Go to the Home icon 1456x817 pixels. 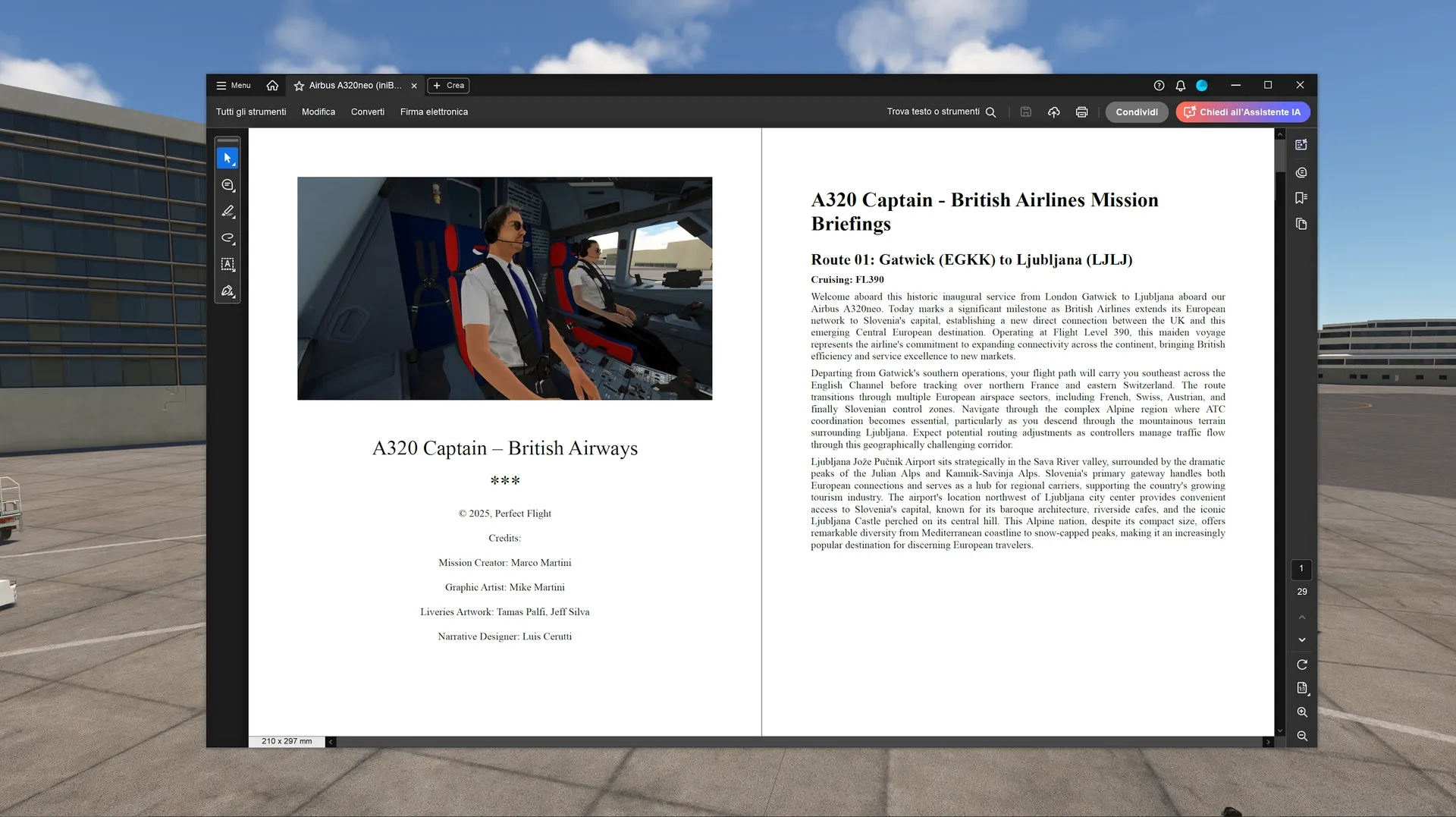(x=272, y=86)
